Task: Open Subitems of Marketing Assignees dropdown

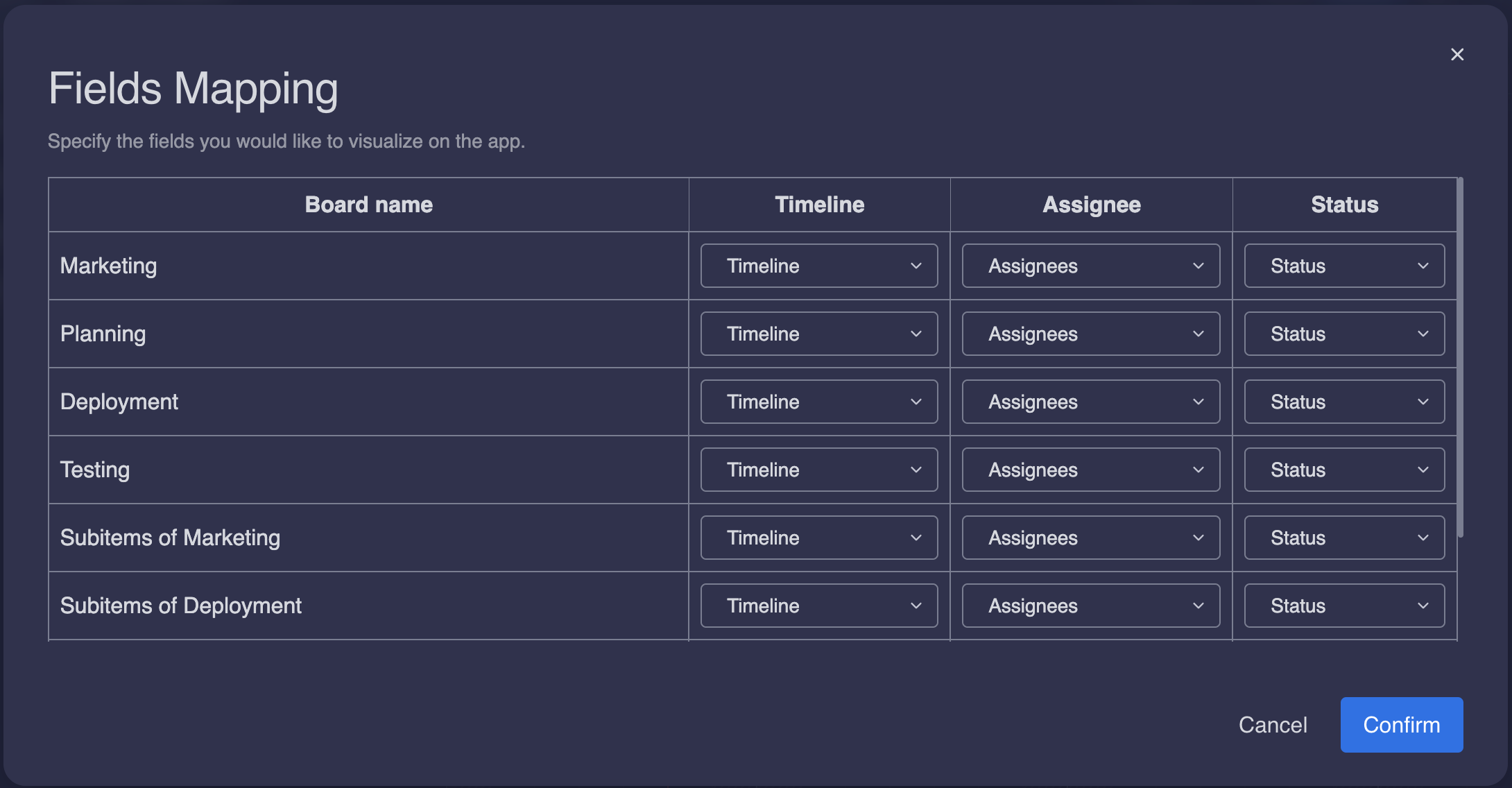Action: point(1090,538)
